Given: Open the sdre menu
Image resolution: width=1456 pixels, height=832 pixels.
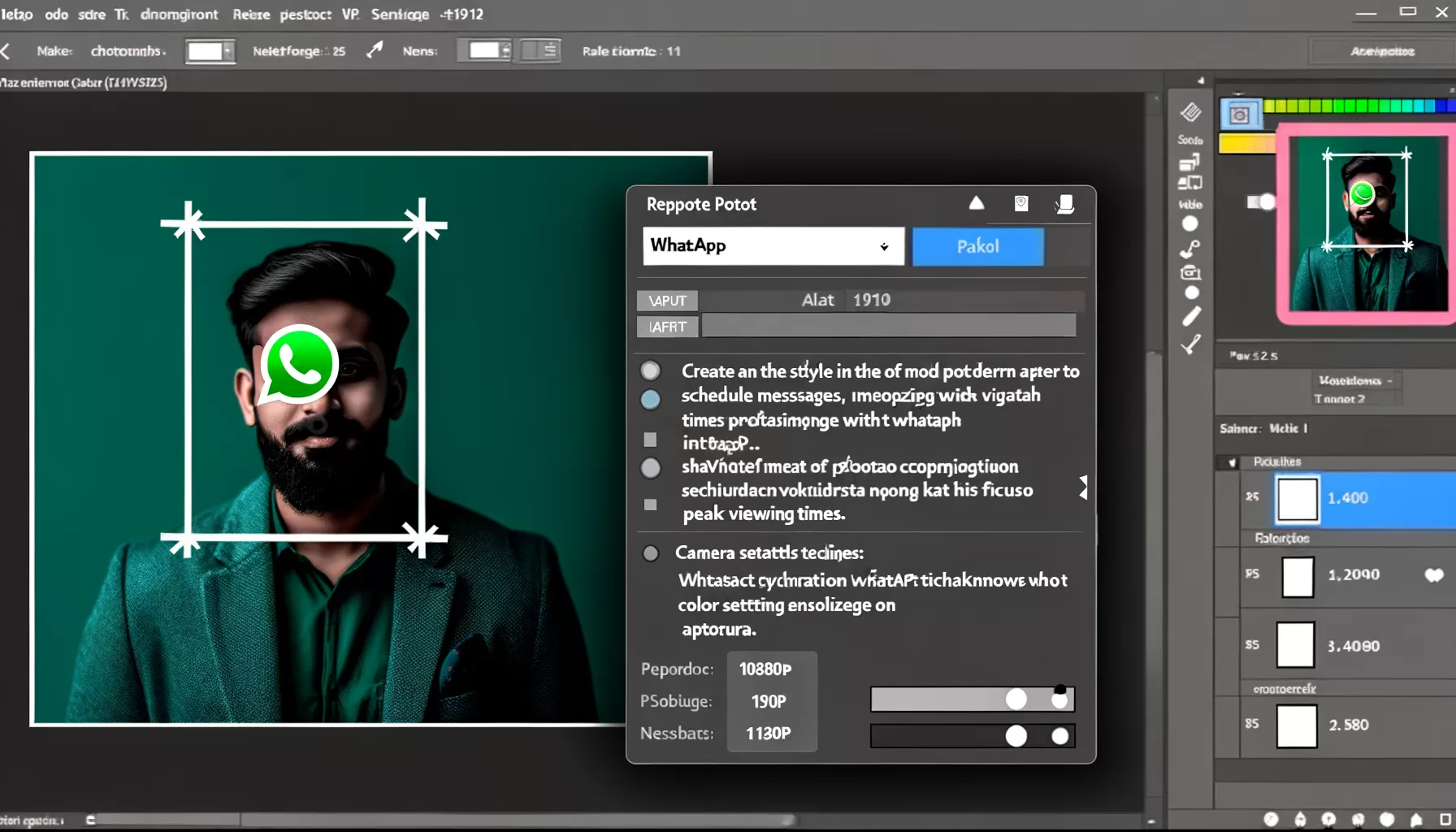Looking at the screenshot, I should (92, 15).
